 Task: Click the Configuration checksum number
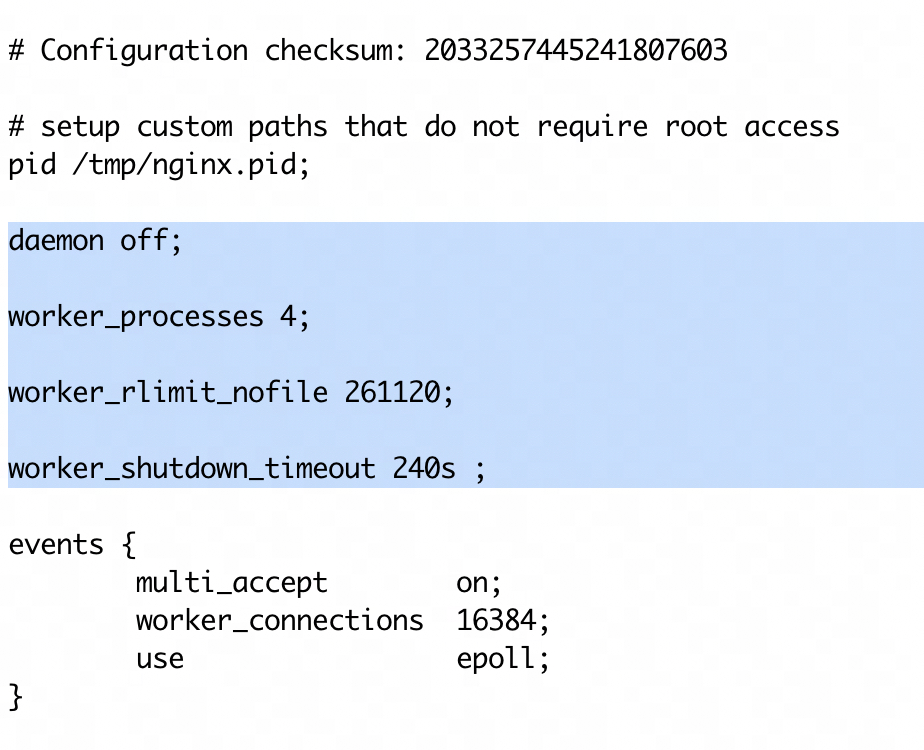(576, 50)
